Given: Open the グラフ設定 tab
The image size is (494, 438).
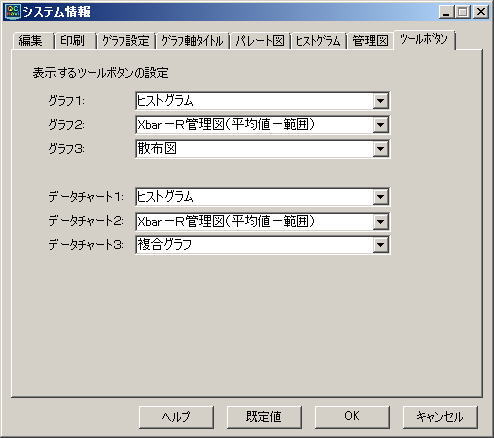Looking at the screenshot, I should 126,41.
